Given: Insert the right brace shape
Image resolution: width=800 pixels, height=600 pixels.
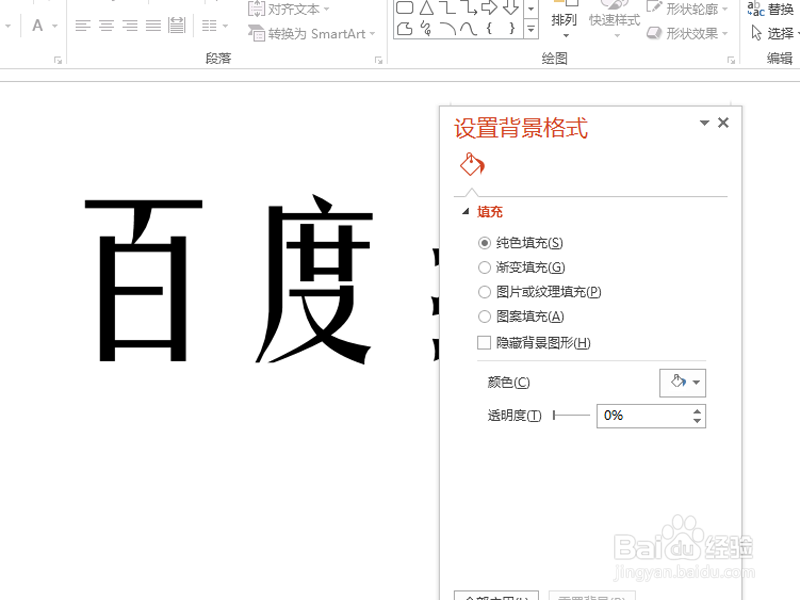Looking at the screenshot, I should click(x=511, y=28).
